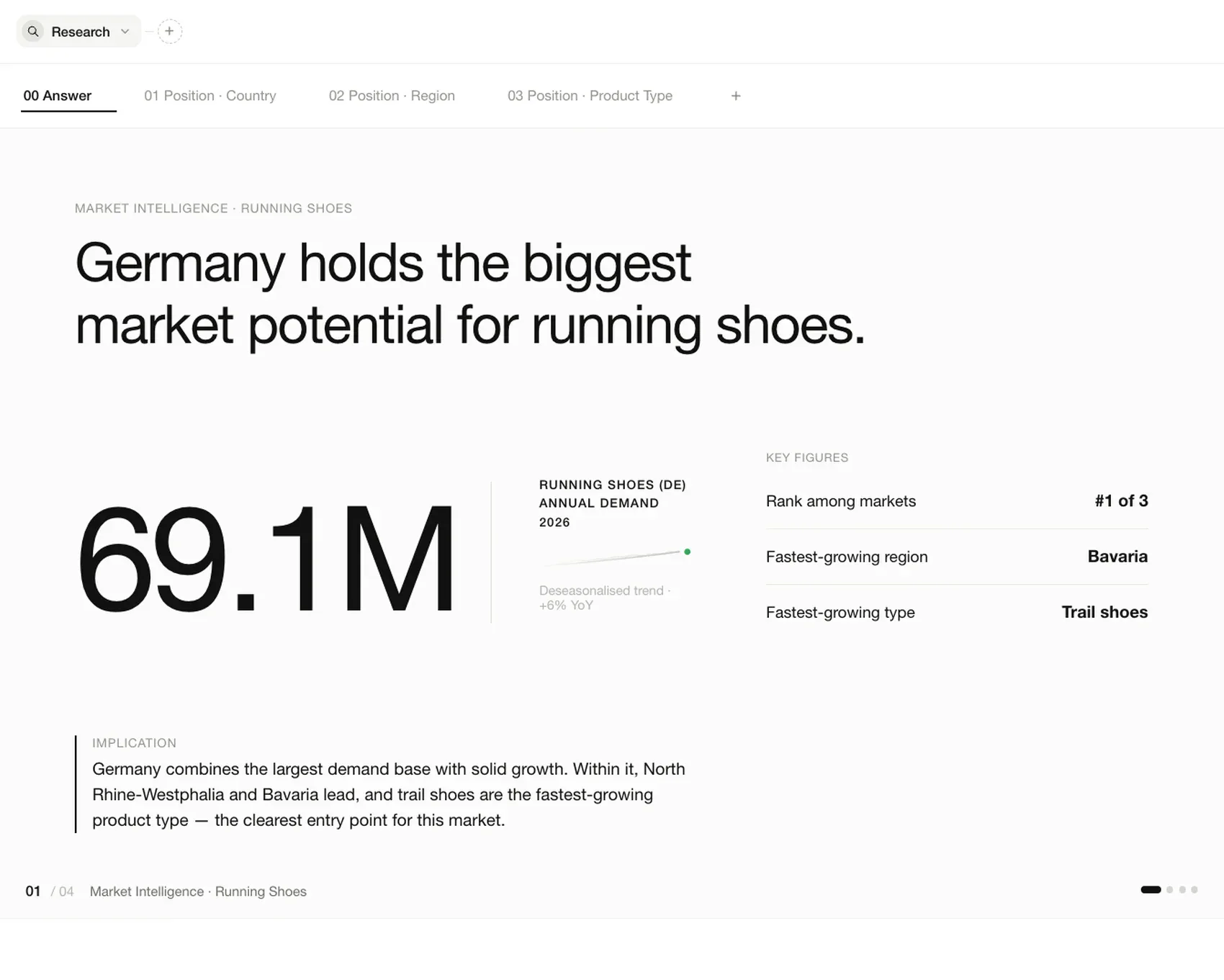Viewport: 1224px width, 980px height.
Task: Click the 'IMPLICATION' heading
Action: pyautogui.click(x=134, y=743)
